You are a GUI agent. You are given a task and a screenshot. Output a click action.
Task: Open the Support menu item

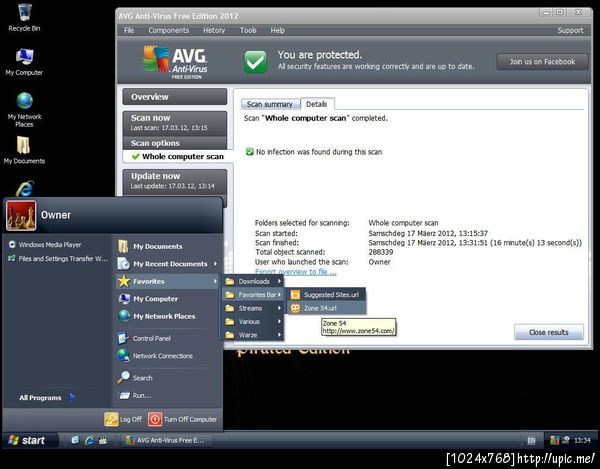pyautogui.click(x=570, y=30)
